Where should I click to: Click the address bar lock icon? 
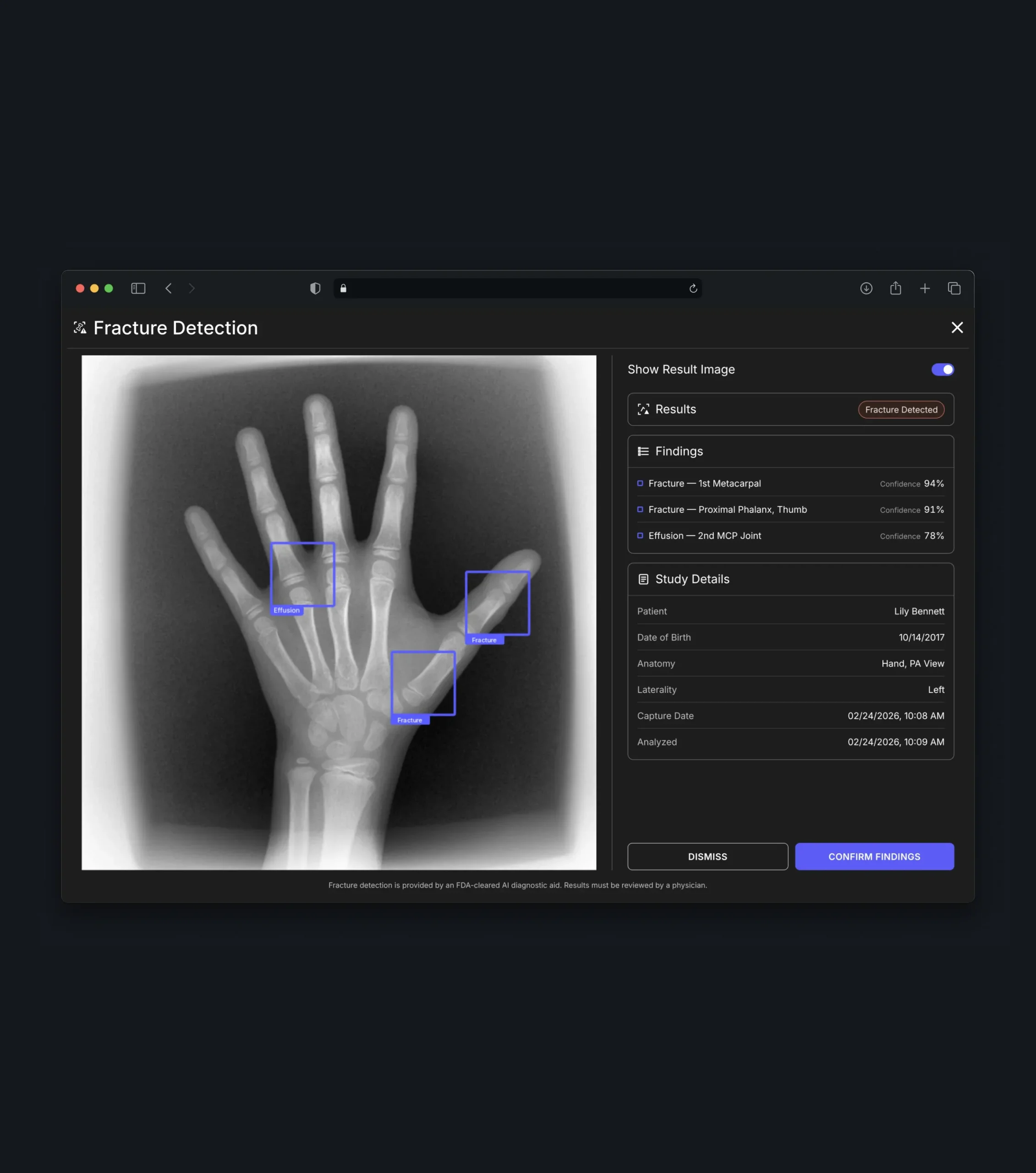[343, 288]
